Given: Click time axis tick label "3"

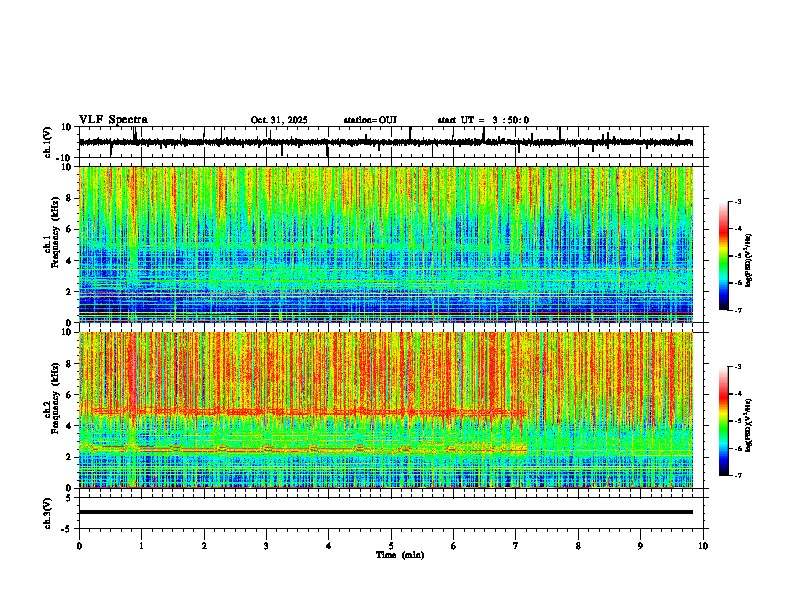Looking at the screenshot, I should tap(266, 546).
